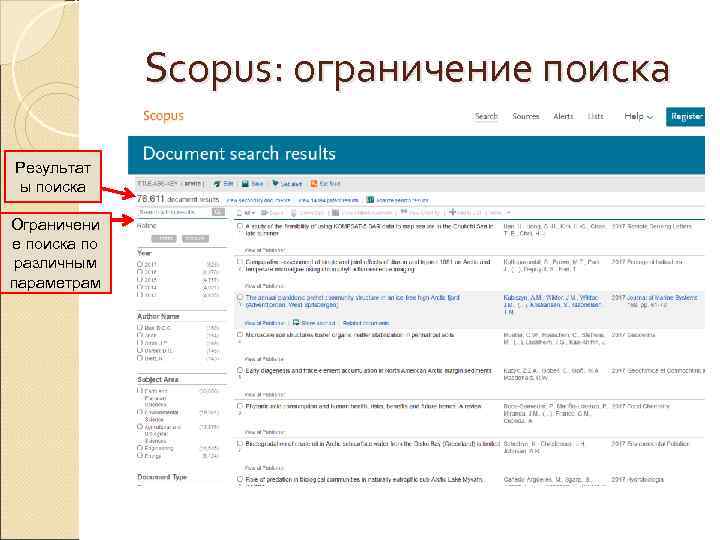Tick the Energy subject area checkbox

pyautogui.click(x=140, y=456)
